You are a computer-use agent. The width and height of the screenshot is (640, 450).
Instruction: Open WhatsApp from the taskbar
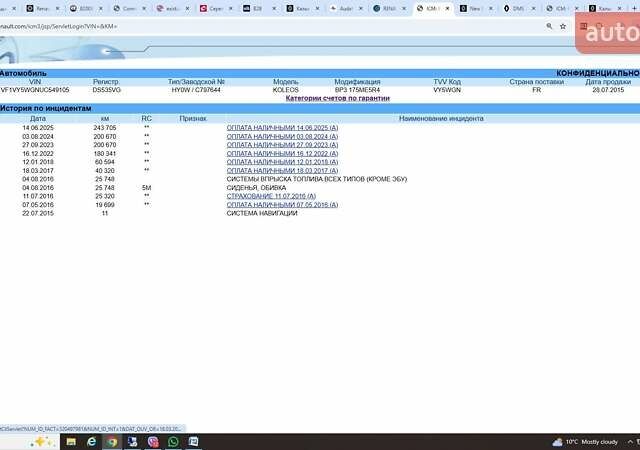174,441
